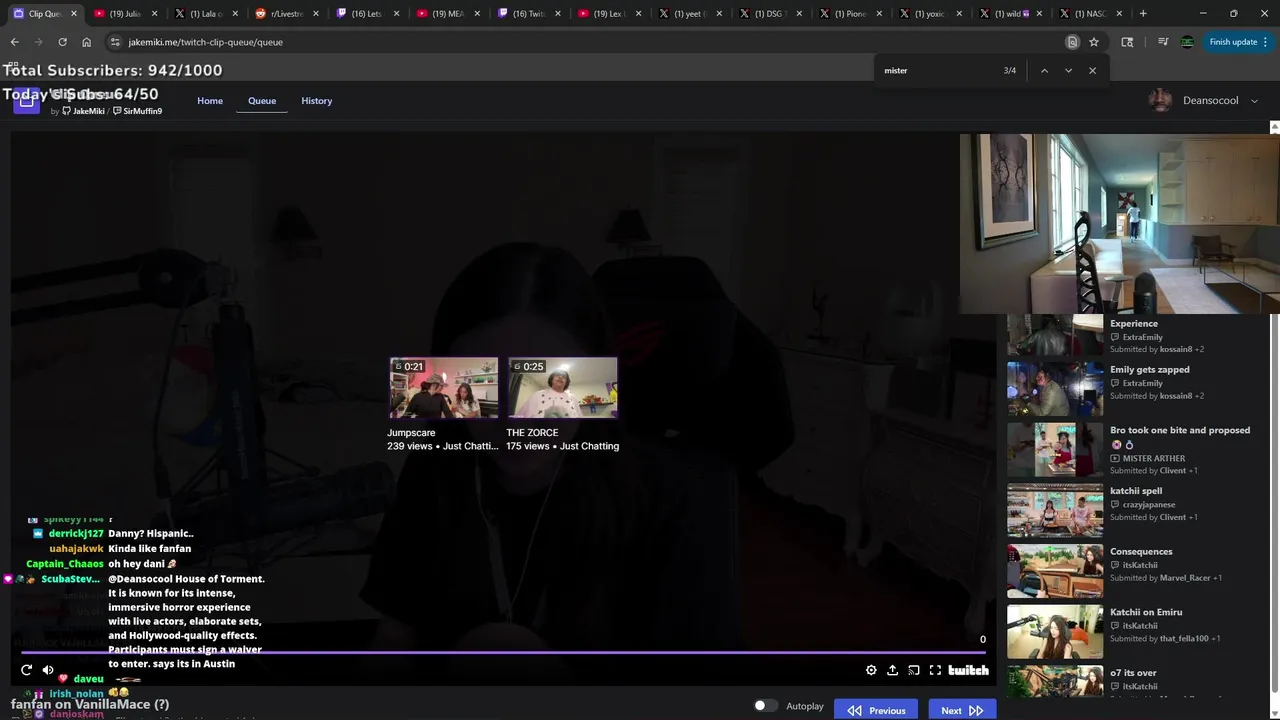Open the Queue nav tab
1280x720 pixels.
262,101
